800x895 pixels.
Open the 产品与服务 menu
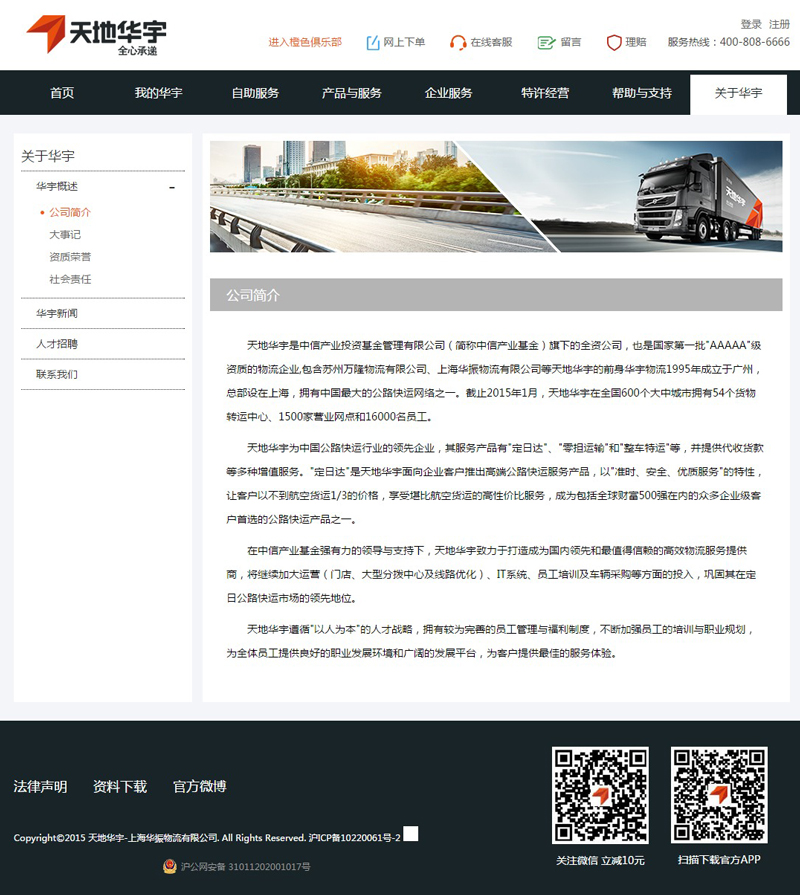tap(351, 93)
